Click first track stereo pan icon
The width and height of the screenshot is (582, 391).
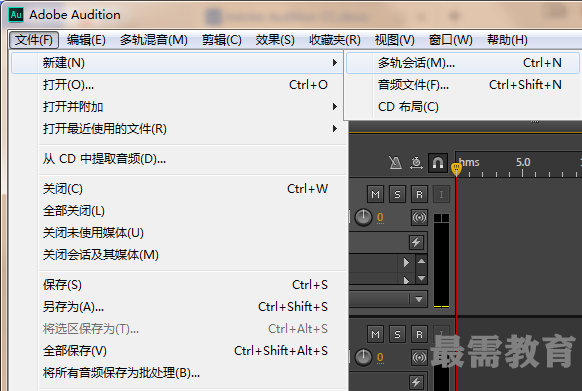[419, 218]
